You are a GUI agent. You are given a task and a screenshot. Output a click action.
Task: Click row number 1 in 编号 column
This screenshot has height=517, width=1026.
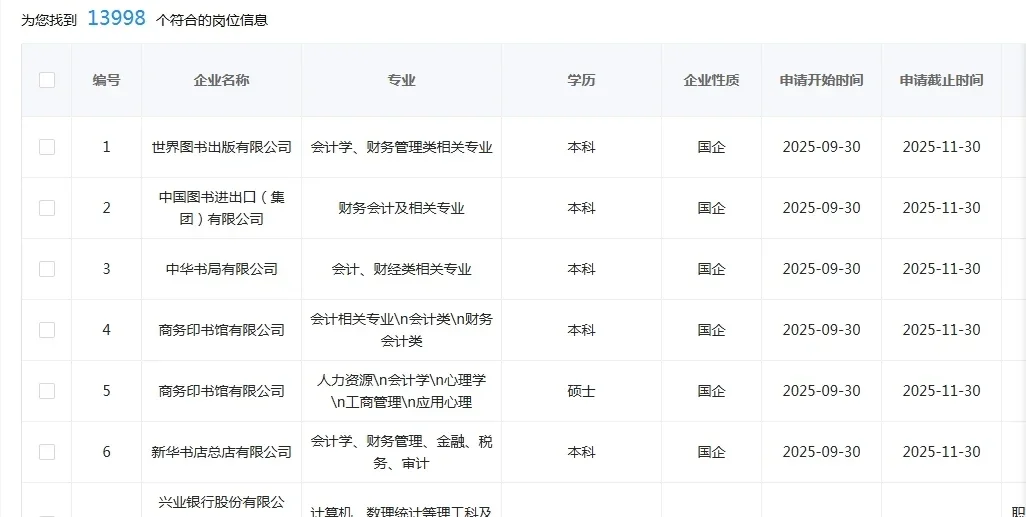point(107,147)
